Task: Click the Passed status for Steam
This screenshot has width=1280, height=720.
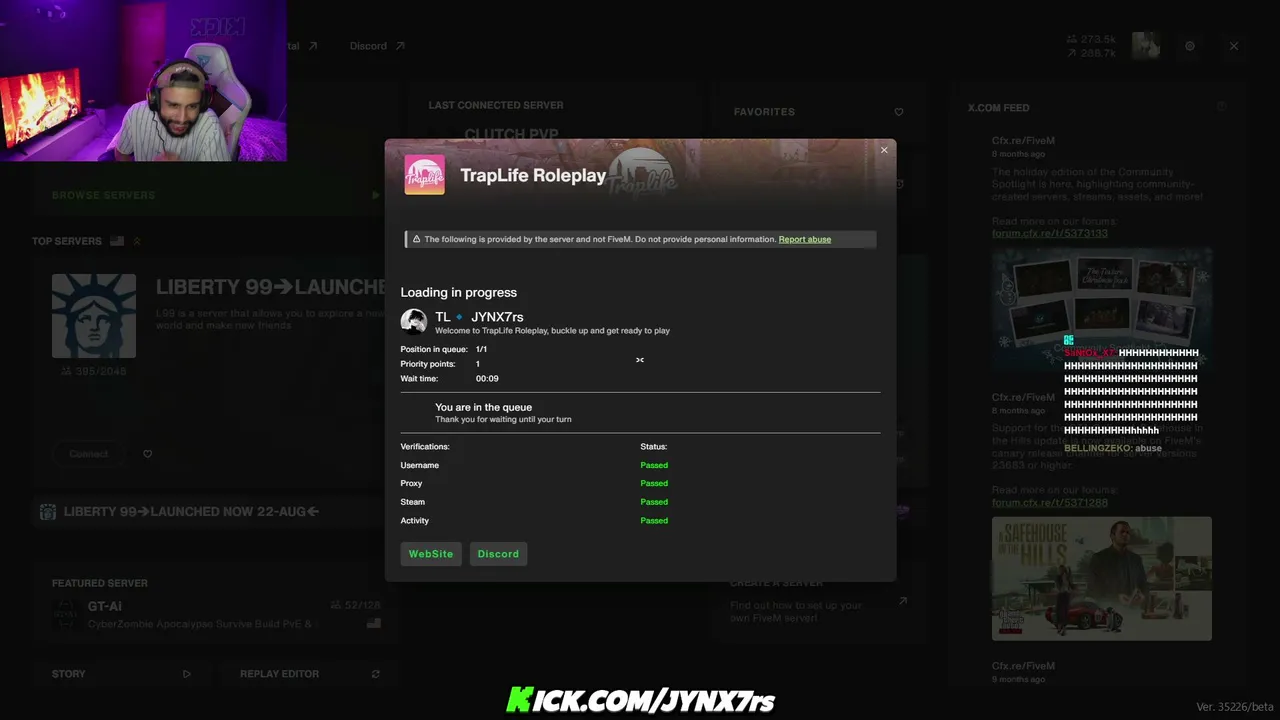Action: [x=654, y=502]
